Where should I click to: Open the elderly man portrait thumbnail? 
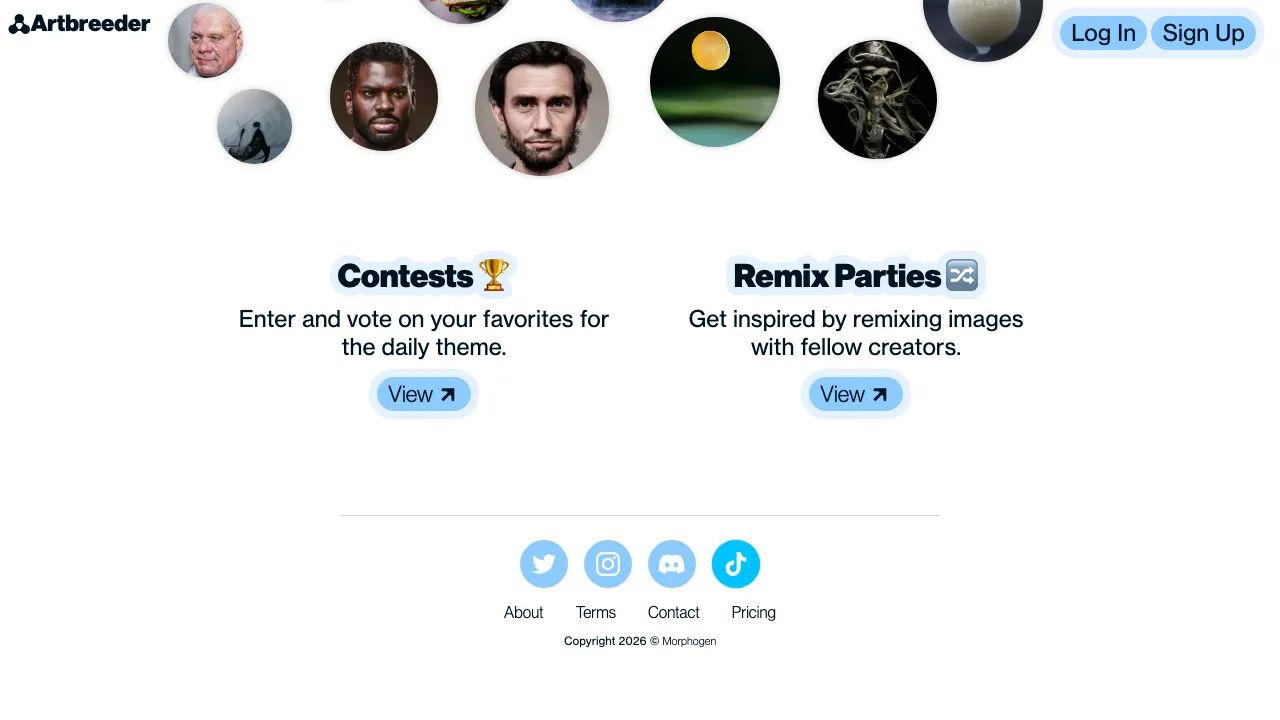(205, 41)
